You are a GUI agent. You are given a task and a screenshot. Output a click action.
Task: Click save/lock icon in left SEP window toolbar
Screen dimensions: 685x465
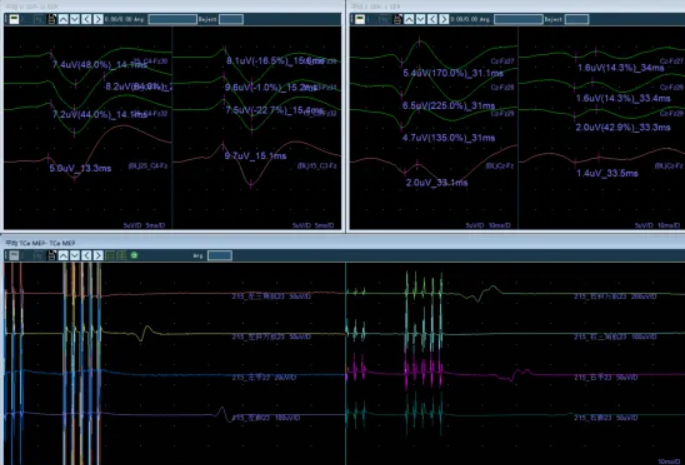[52, 19]
